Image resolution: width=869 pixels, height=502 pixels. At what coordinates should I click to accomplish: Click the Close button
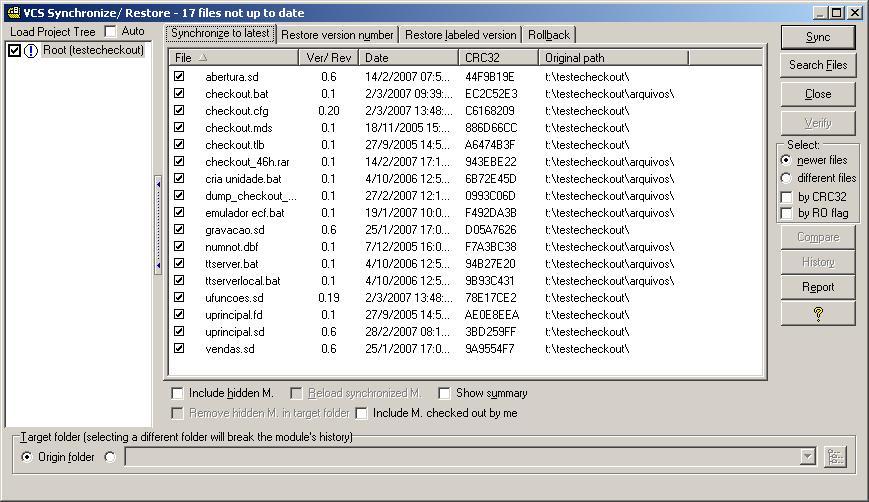pyautogui.click(x=817, y=94)
